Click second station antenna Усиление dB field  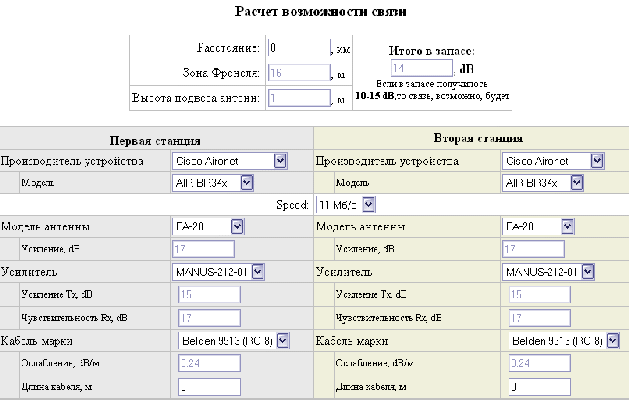click(534, 249)
